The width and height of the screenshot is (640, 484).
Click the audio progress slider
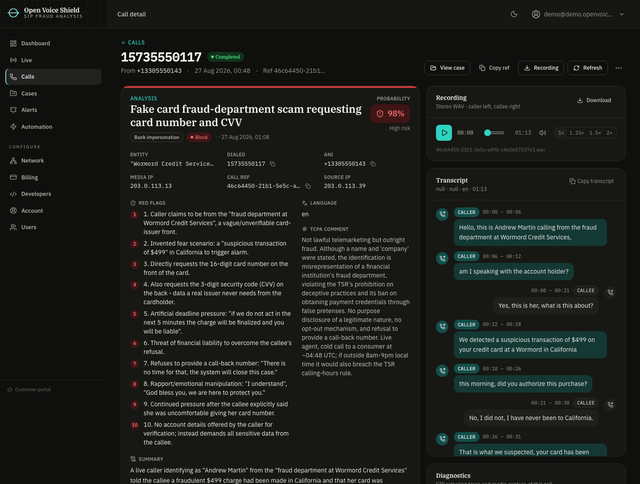point(494,133)
